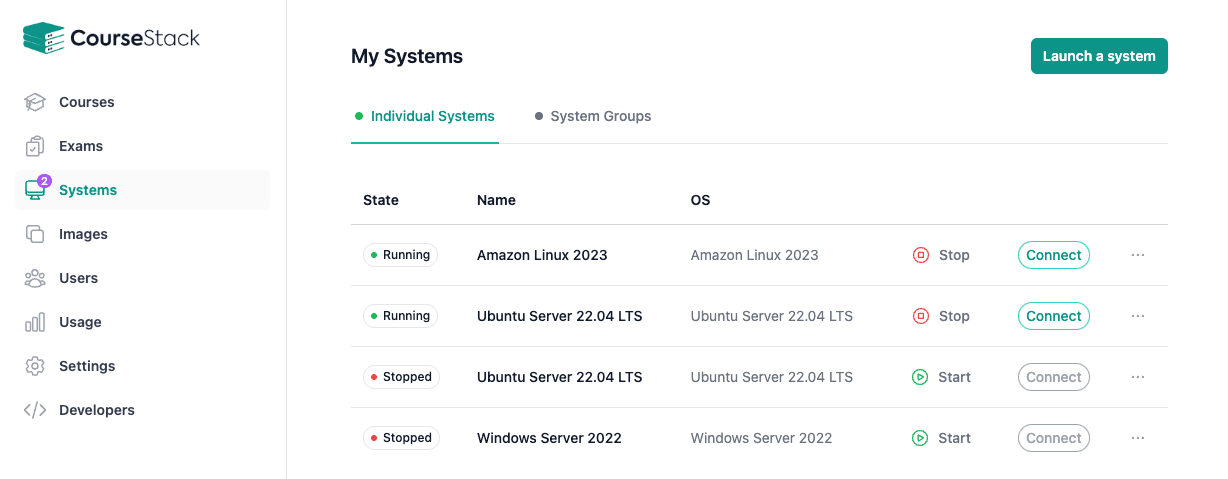Click the grey Windows Server 2022 OS cell
Screen dimensions: 1228x479
tap(761, 438)
